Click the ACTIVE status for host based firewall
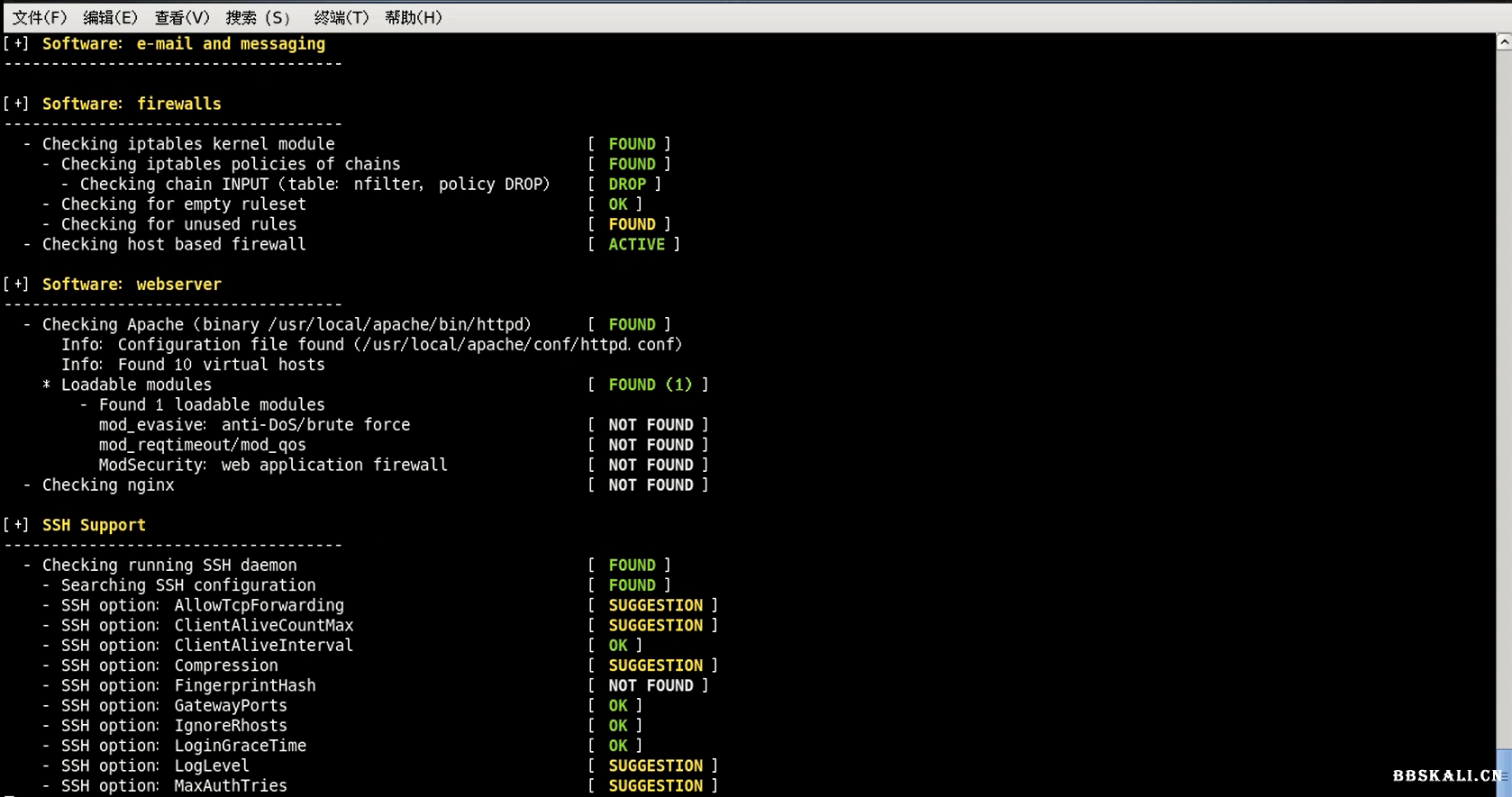1512x797 pixels. point(636,244)
